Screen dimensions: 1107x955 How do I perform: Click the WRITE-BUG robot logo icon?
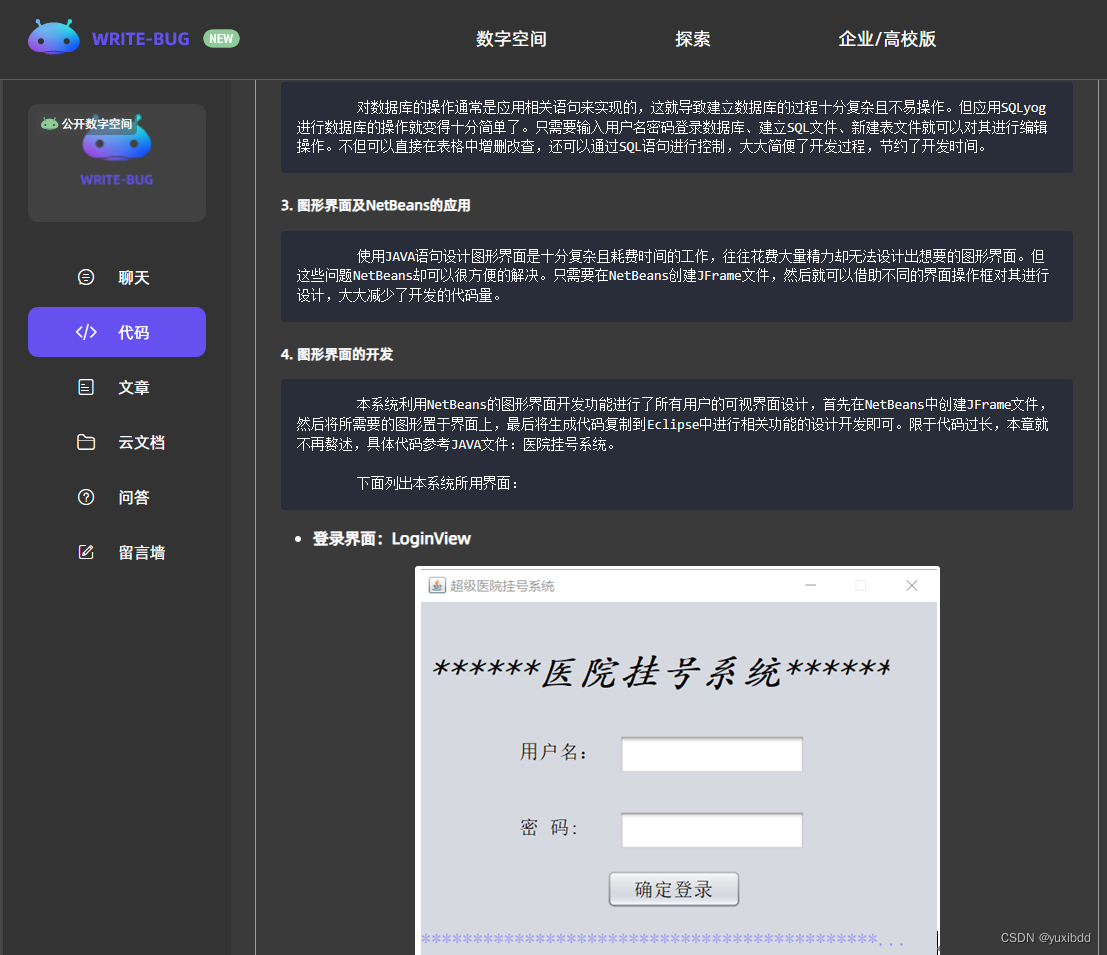[53, 36]
